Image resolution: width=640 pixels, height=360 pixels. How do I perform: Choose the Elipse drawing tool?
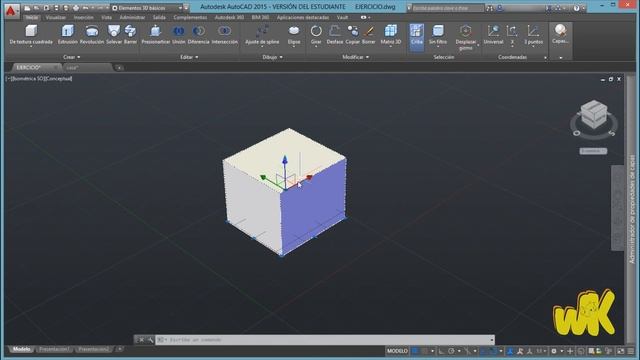294,36
